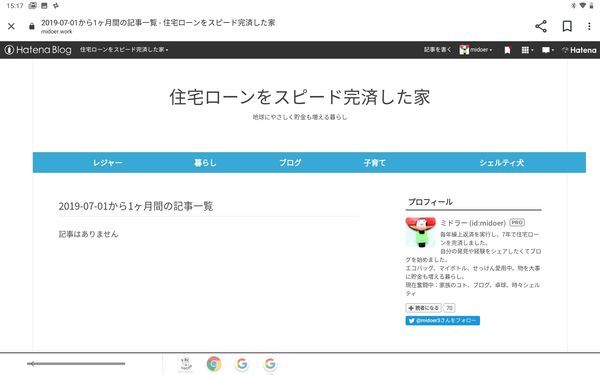Follow on Twitter with the blue button

point(443,320)
